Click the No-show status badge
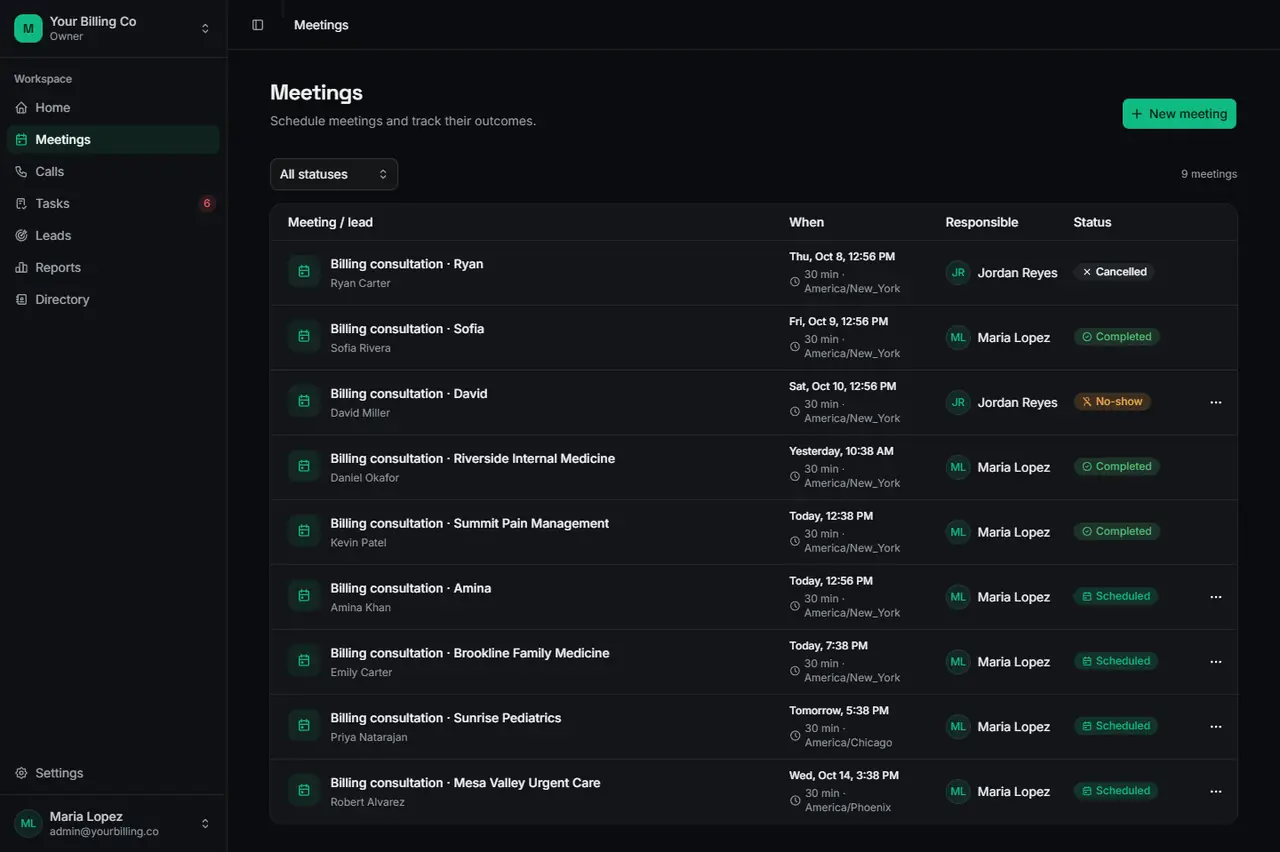 [x=1112, y=402]
